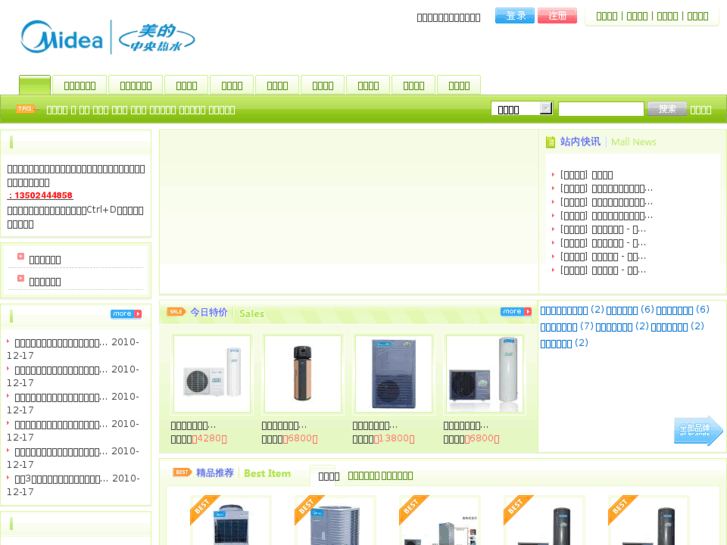Click the orange SALE badge icon
This screenshot has height=545, width=727.
click(176, 312)
